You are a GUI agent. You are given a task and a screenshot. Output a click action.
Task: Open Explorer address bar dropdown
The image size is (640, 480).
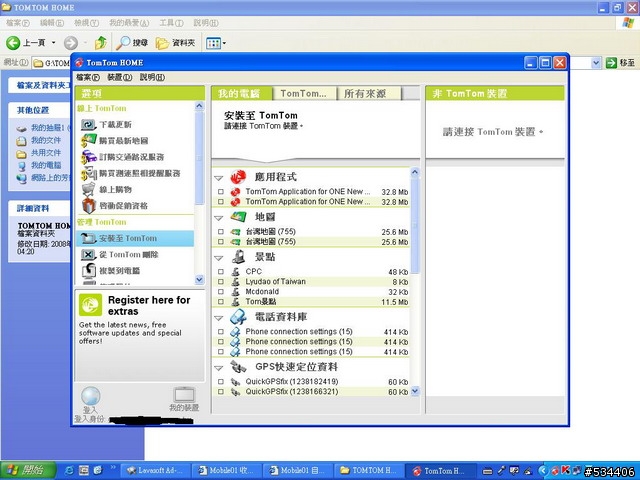pos(596,63)
